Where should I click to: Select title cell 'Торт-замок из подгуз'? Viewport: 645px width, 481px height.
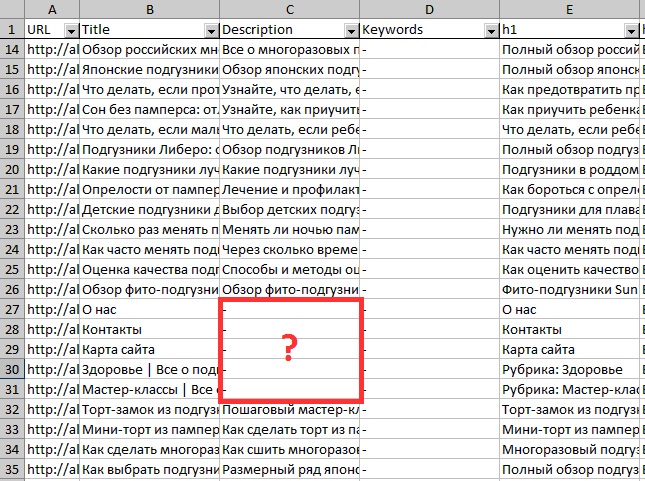click(150, 409)
